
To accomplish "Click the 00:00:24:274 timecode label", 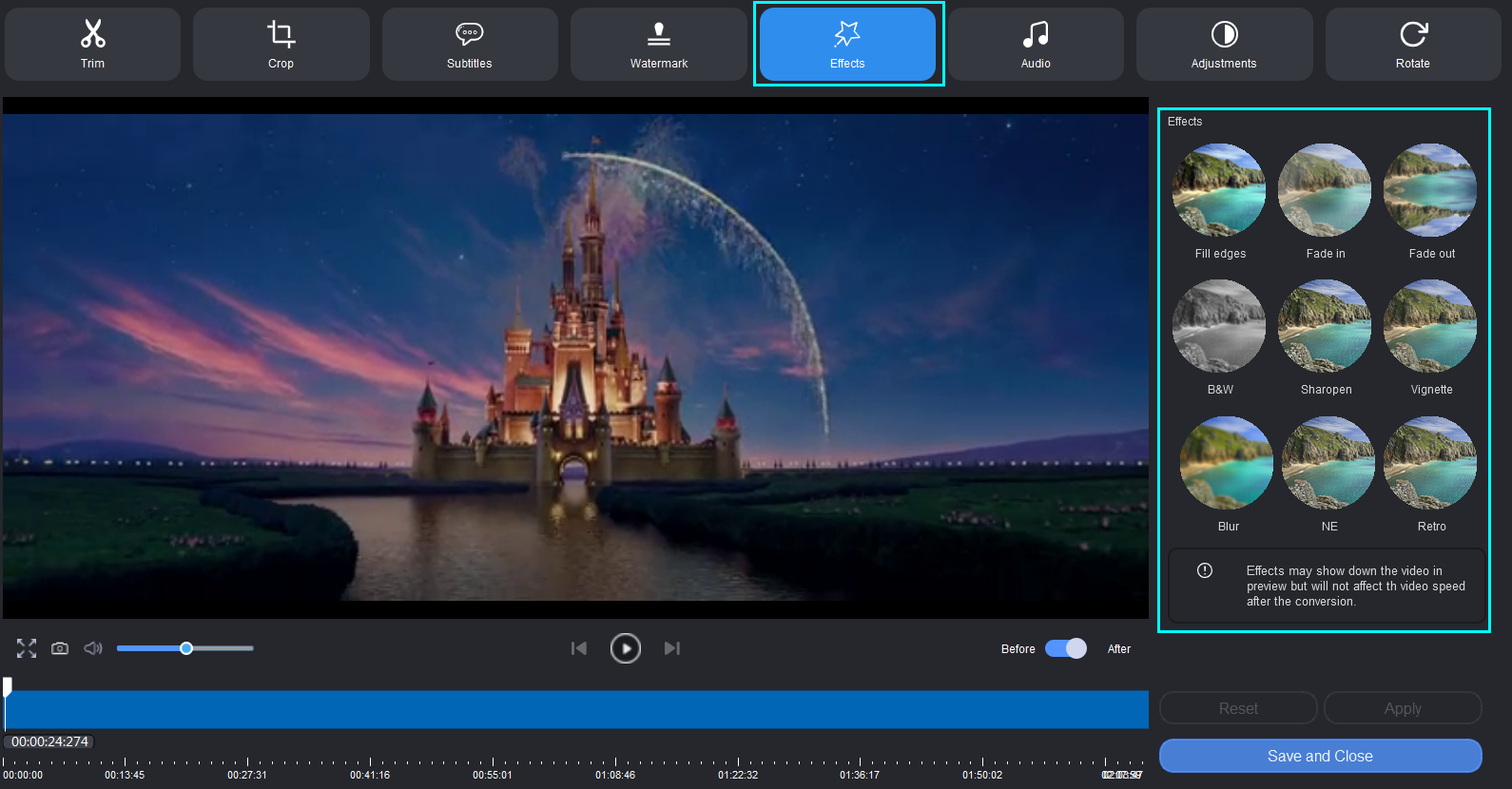I will 49,741.
